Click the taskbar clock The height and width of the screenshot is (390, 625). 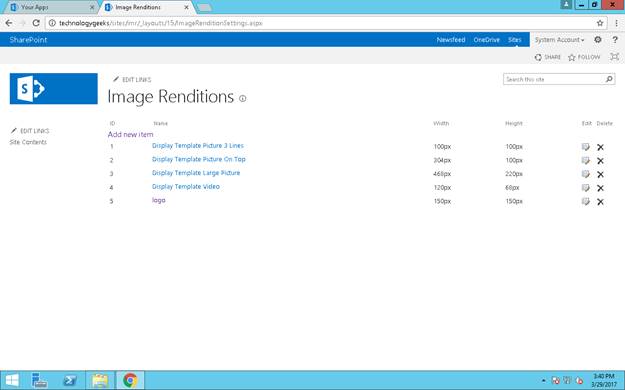click(x=603, y=380)
